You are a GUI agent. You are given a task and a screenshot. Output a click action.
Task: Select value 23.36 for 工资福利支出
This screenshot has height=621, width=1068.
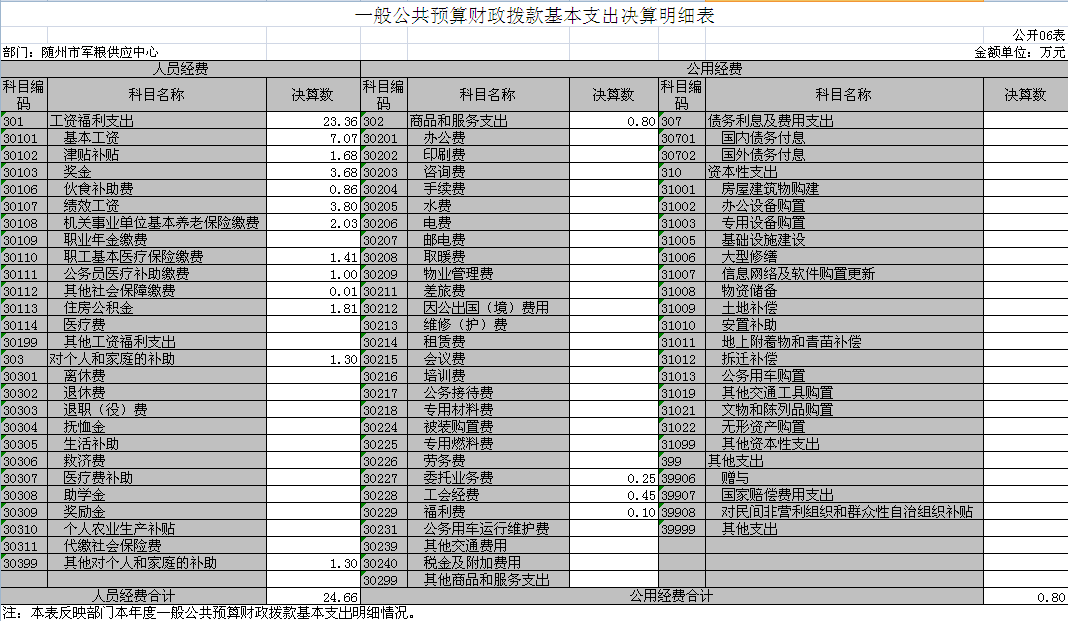[x=313, y=121]
